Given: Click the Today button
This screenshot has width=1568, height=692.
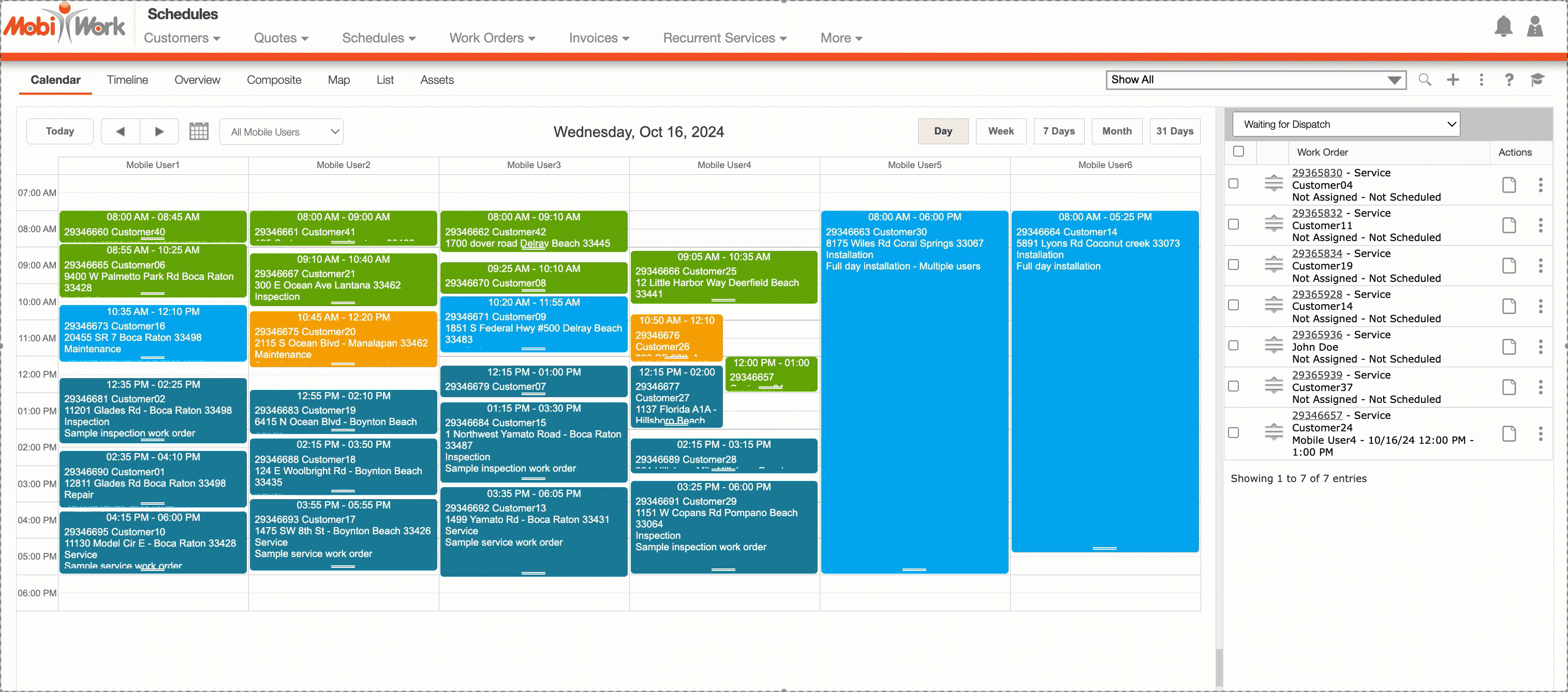Looking at the screenshot, I should (60, 131).
